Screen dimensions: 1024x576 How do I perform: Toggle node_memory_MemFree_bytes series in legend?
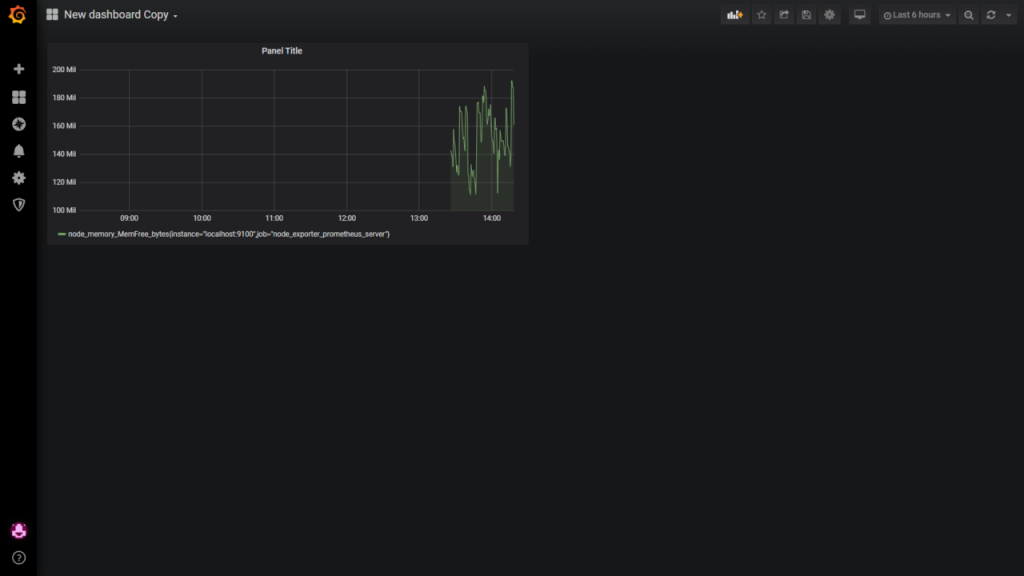click(x=228, y=234)
